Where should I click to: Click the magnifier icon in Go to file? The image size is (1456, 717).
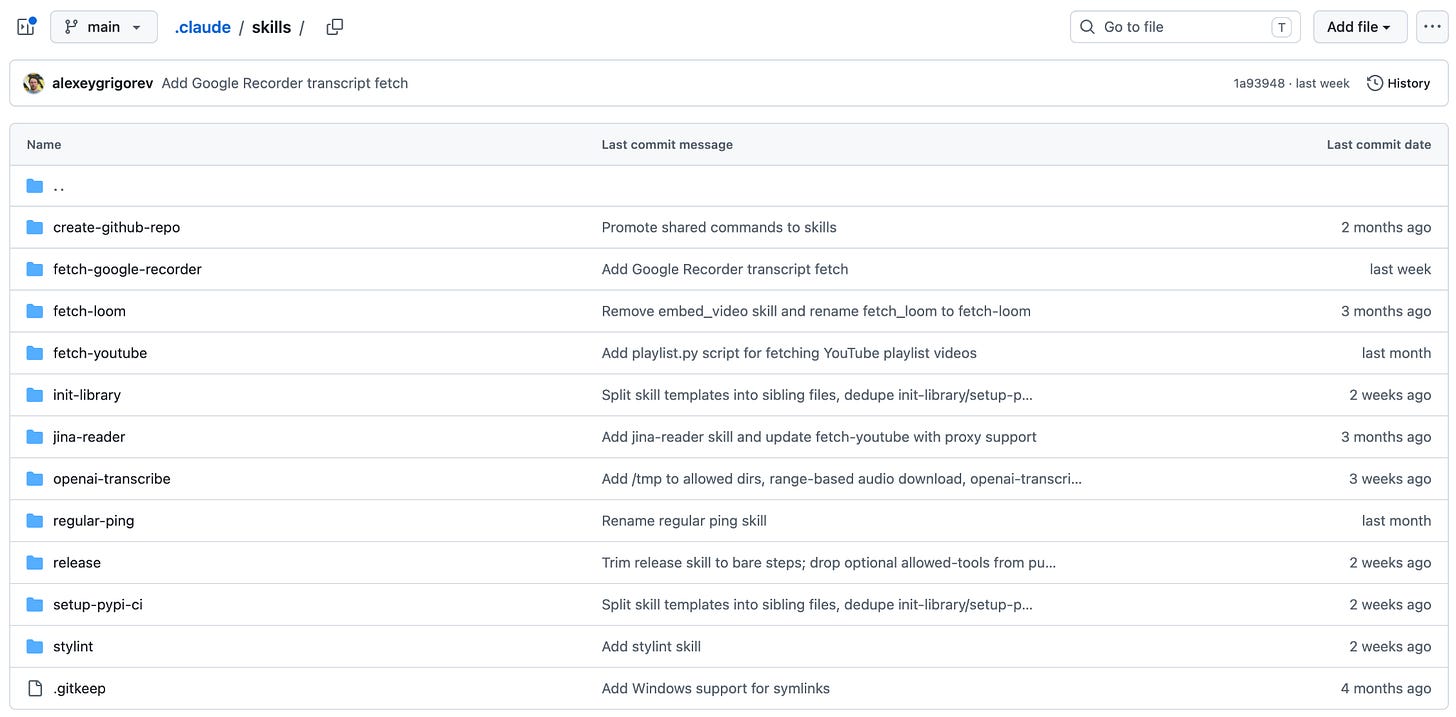(x=1087, y=27)
